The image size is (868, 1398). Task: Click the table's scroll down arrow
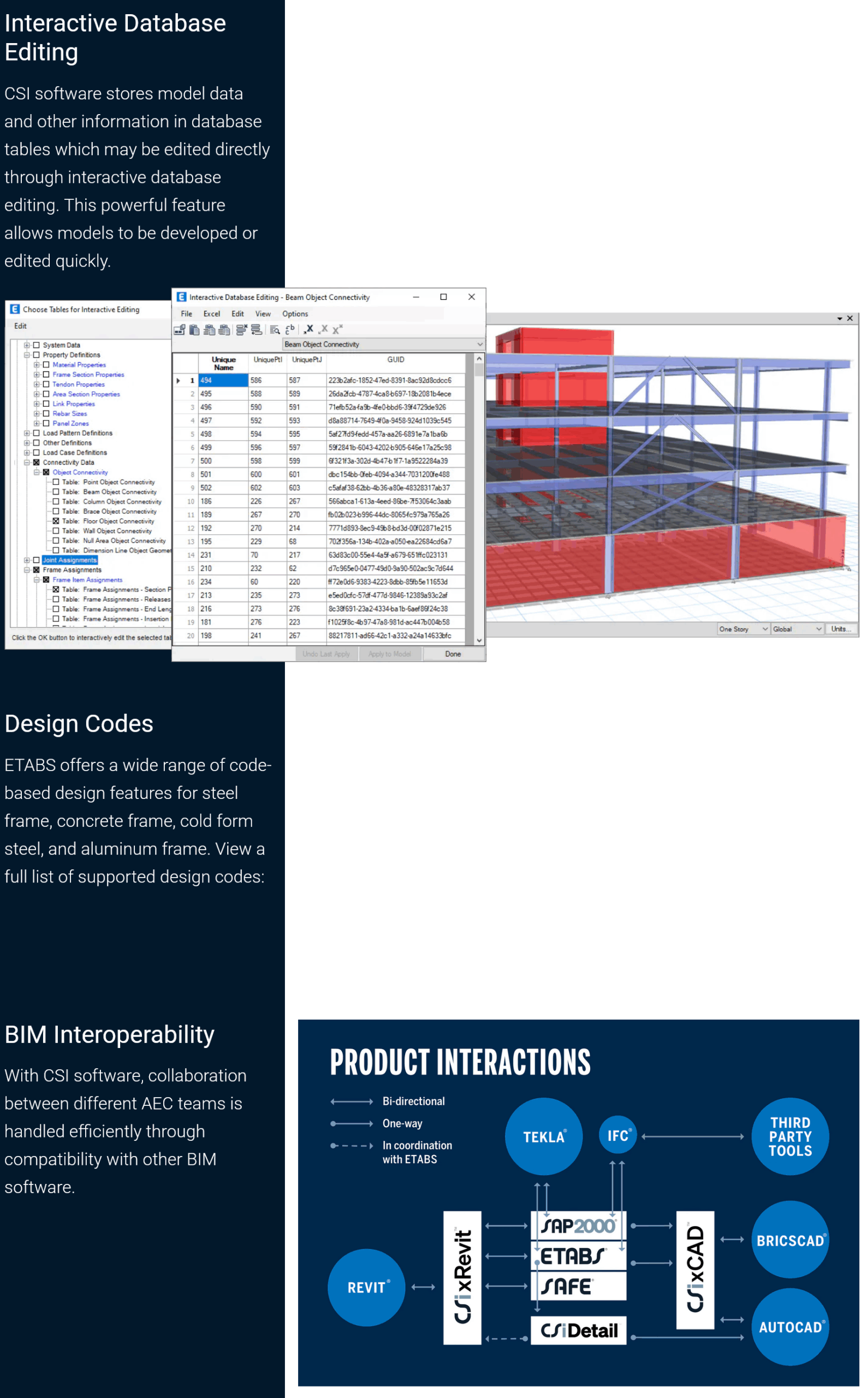(479, 640)
